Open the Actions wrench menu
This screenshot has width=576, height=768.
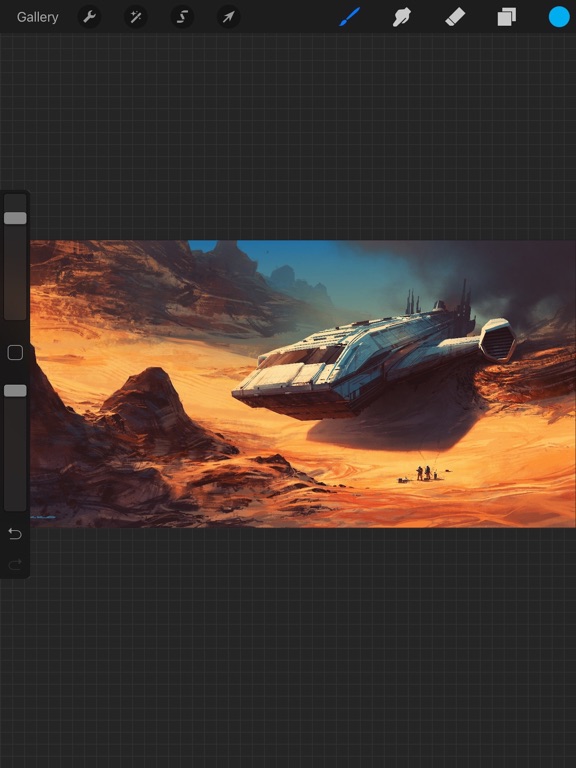point(89,17)
